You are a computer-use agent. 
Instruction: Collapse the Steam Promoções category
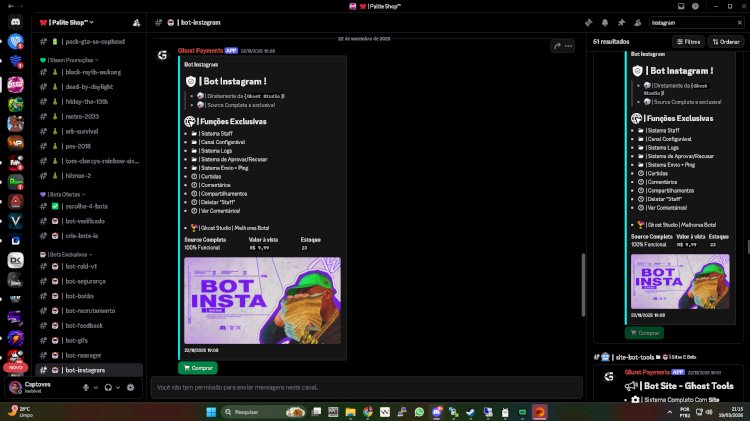[x=69, y=60]
